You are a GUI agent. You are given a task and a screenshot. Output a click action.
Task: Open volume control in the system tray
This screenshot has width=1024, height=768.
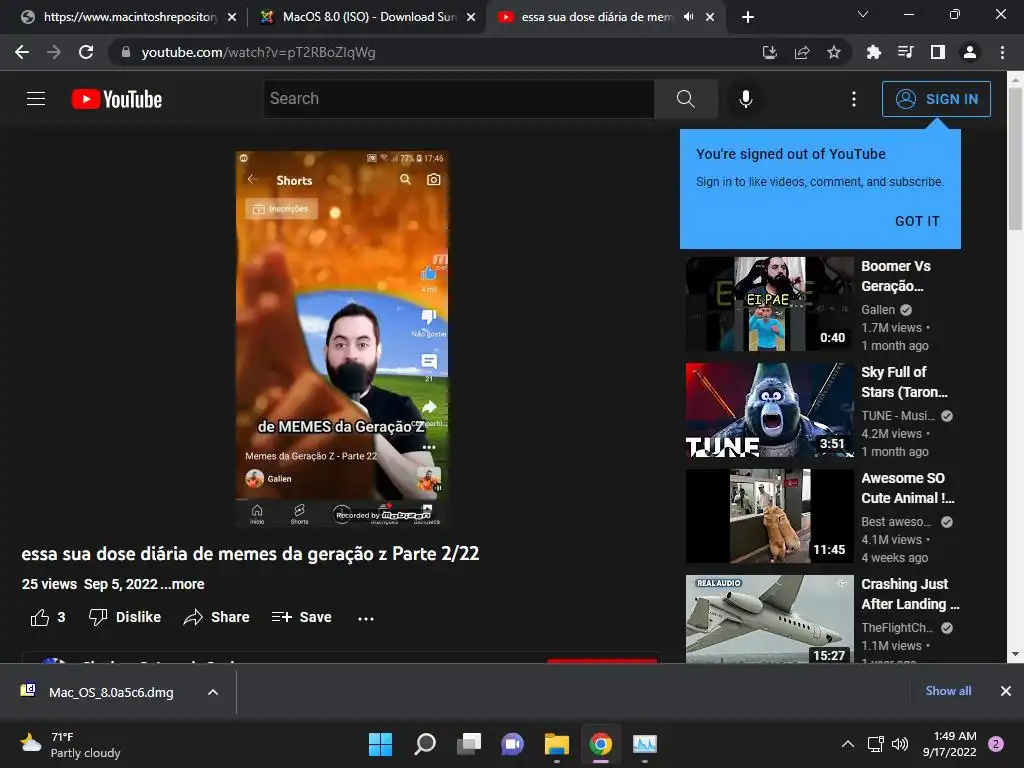[x=901, y=744]
